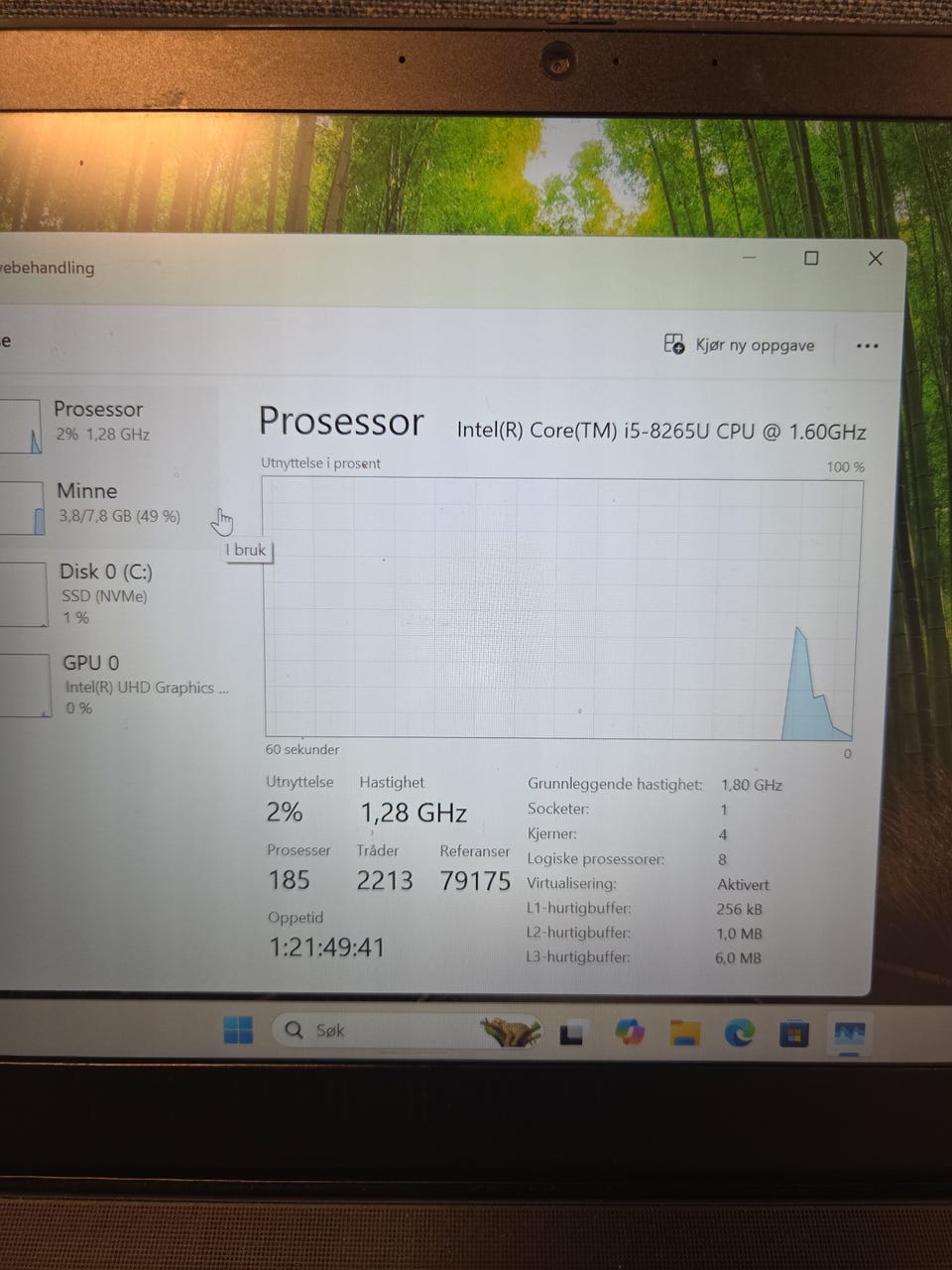
Task: Click the Kjør ny oppgave icon
Action: tap(673, 344)
